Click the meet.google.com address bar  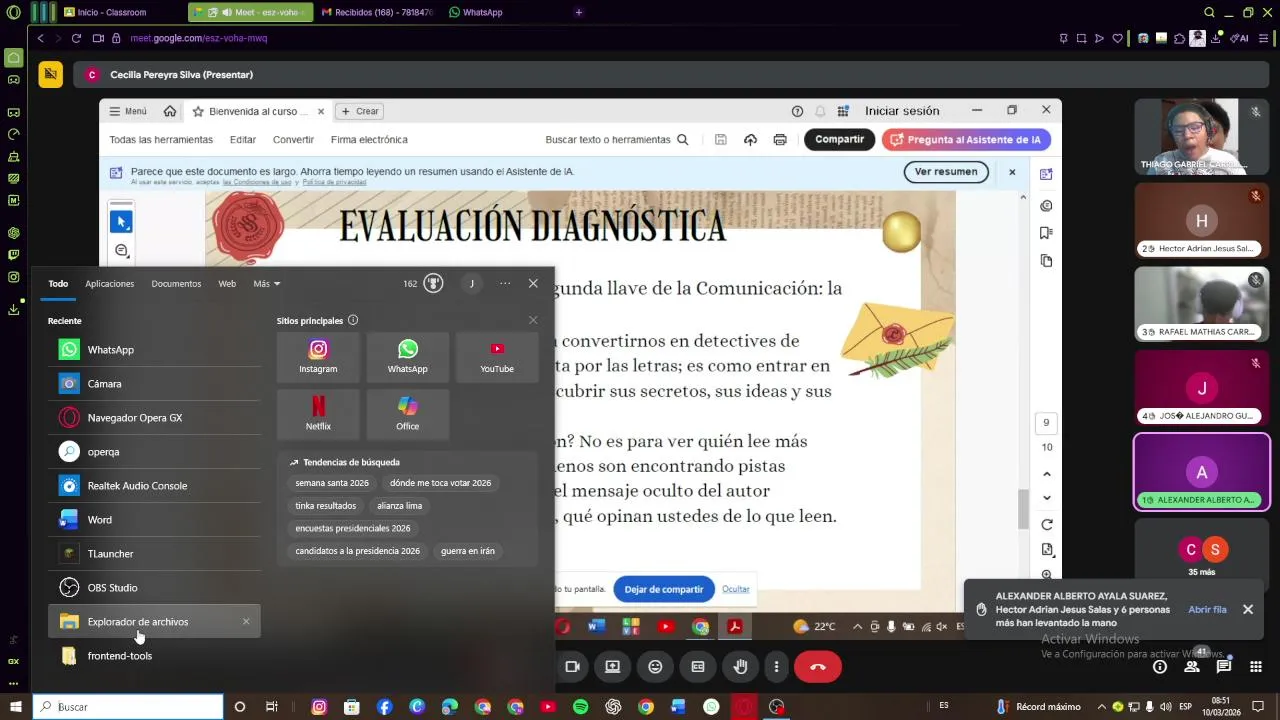(x=199, y=38)
